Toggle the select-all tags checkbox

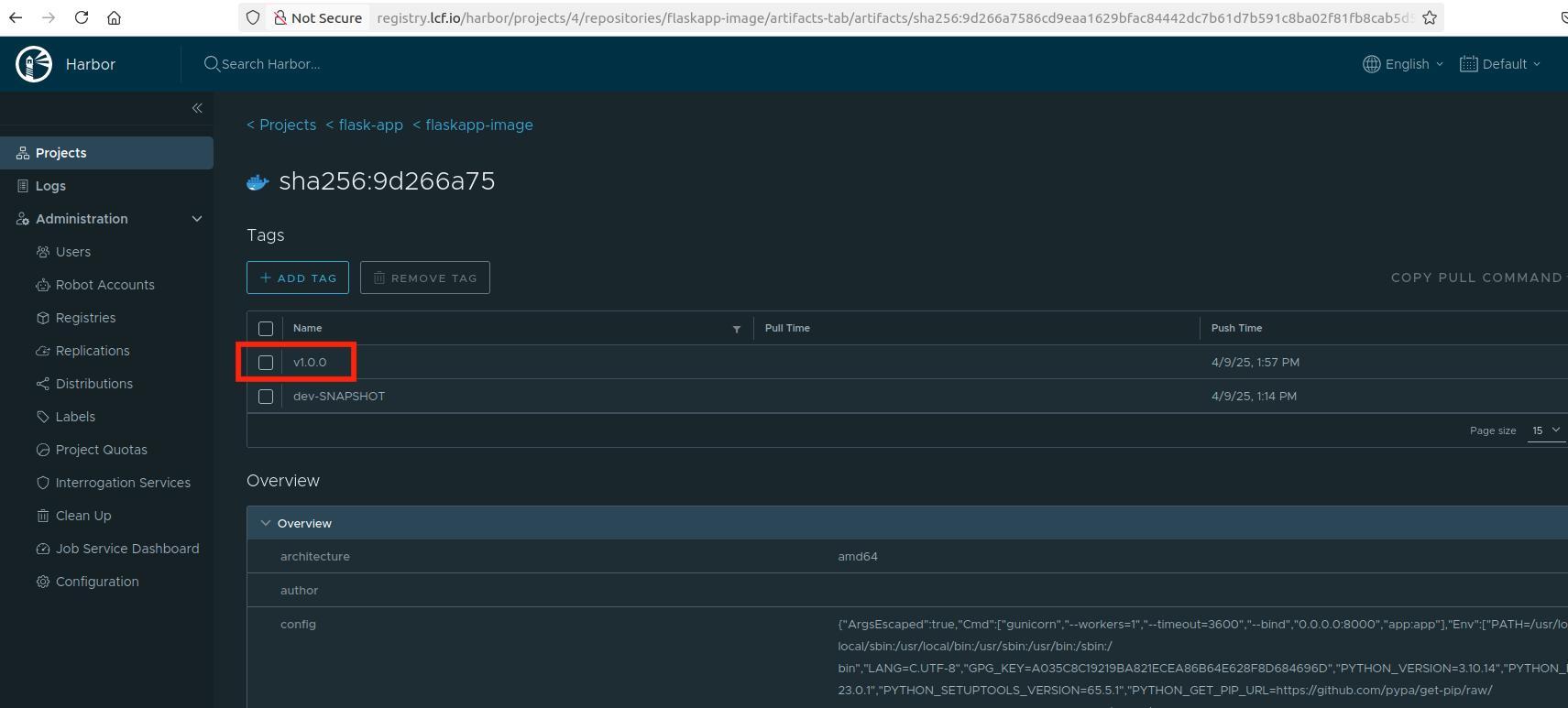[266, 329]
